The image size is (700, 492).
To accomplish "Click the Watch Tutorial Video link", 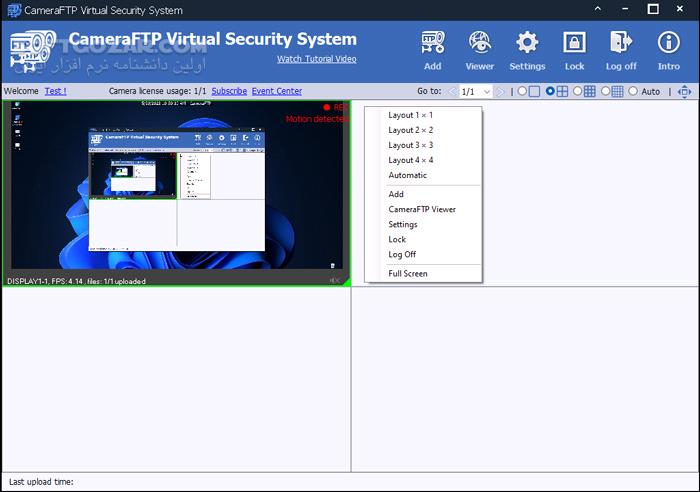I will click(x=316, y=59).
